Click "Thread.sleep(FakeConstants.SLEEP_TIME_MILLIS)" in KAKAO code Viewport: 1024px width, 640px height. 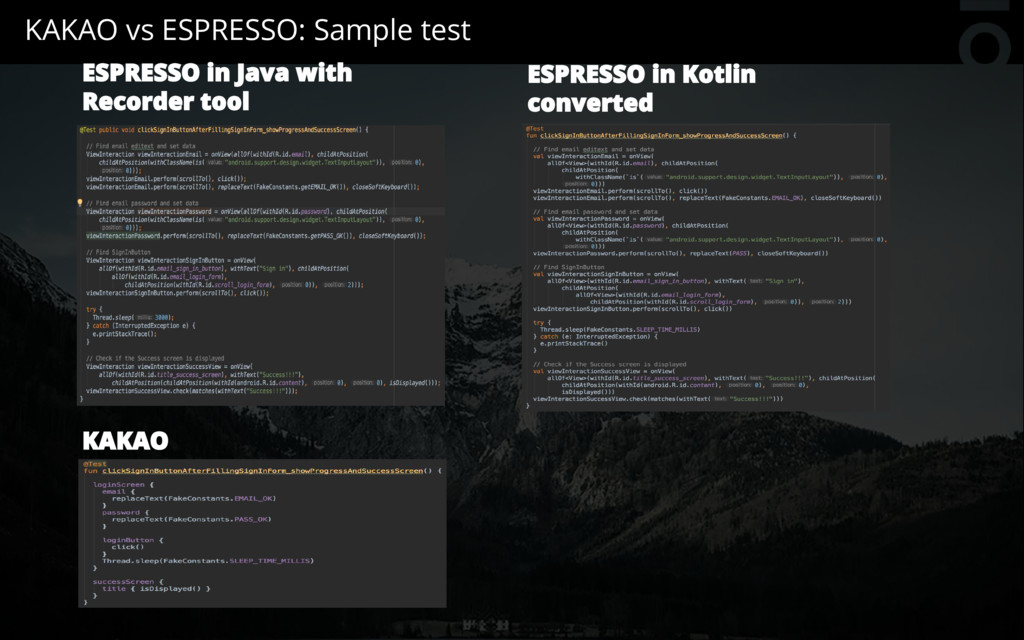point(208,560)
